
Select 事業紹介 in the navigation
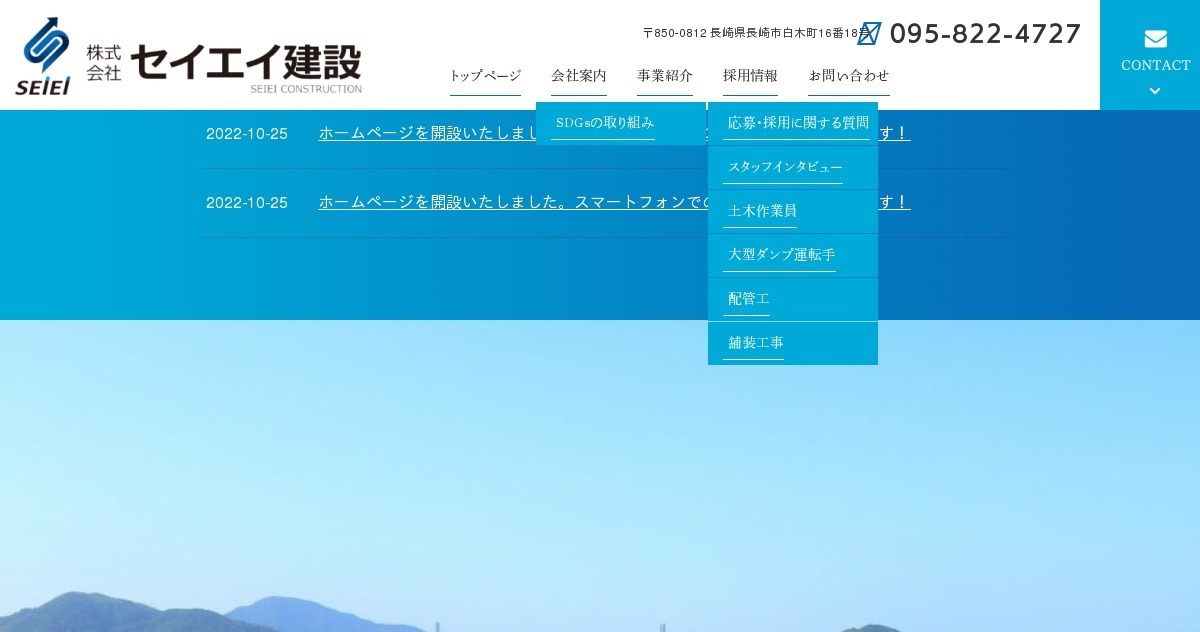(x=665, y=76)
